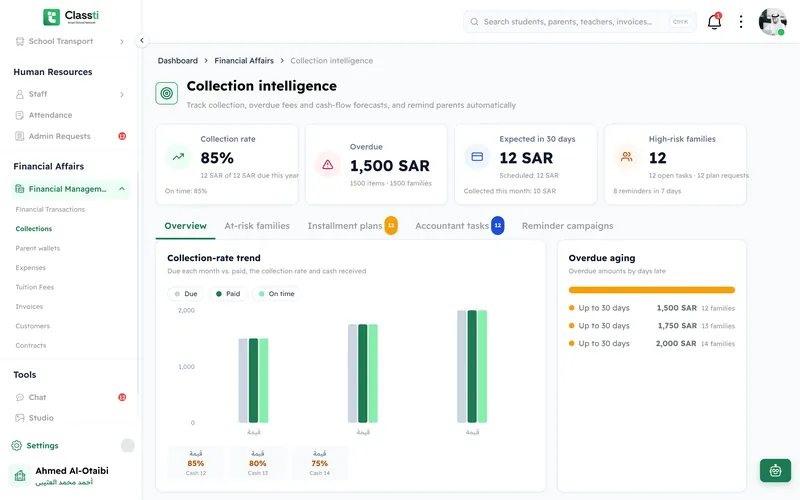This screenshot has width=800, height=500.
Task: Collapse the sidebar with the arrow button
Action: 142,40
